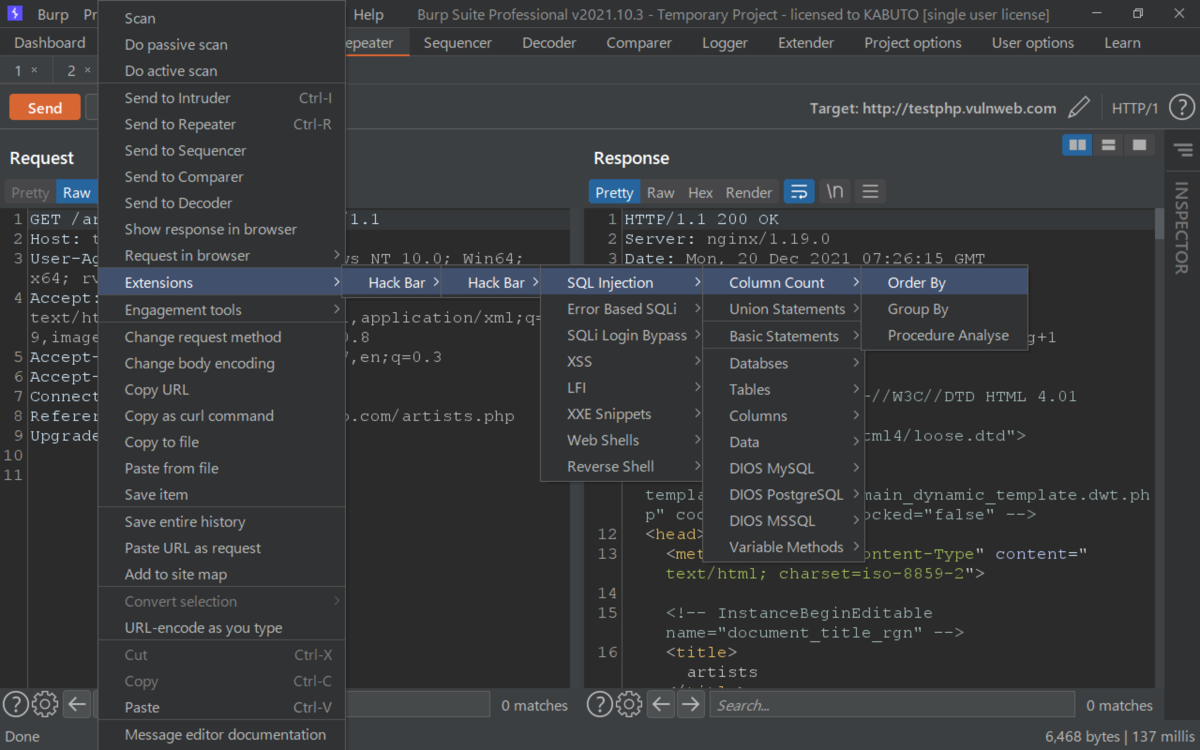Viewport: 1200px width, 750px height.
Task: Open settings gear in Response search bar
Action: pyautogui.click(x=629, y=704)
